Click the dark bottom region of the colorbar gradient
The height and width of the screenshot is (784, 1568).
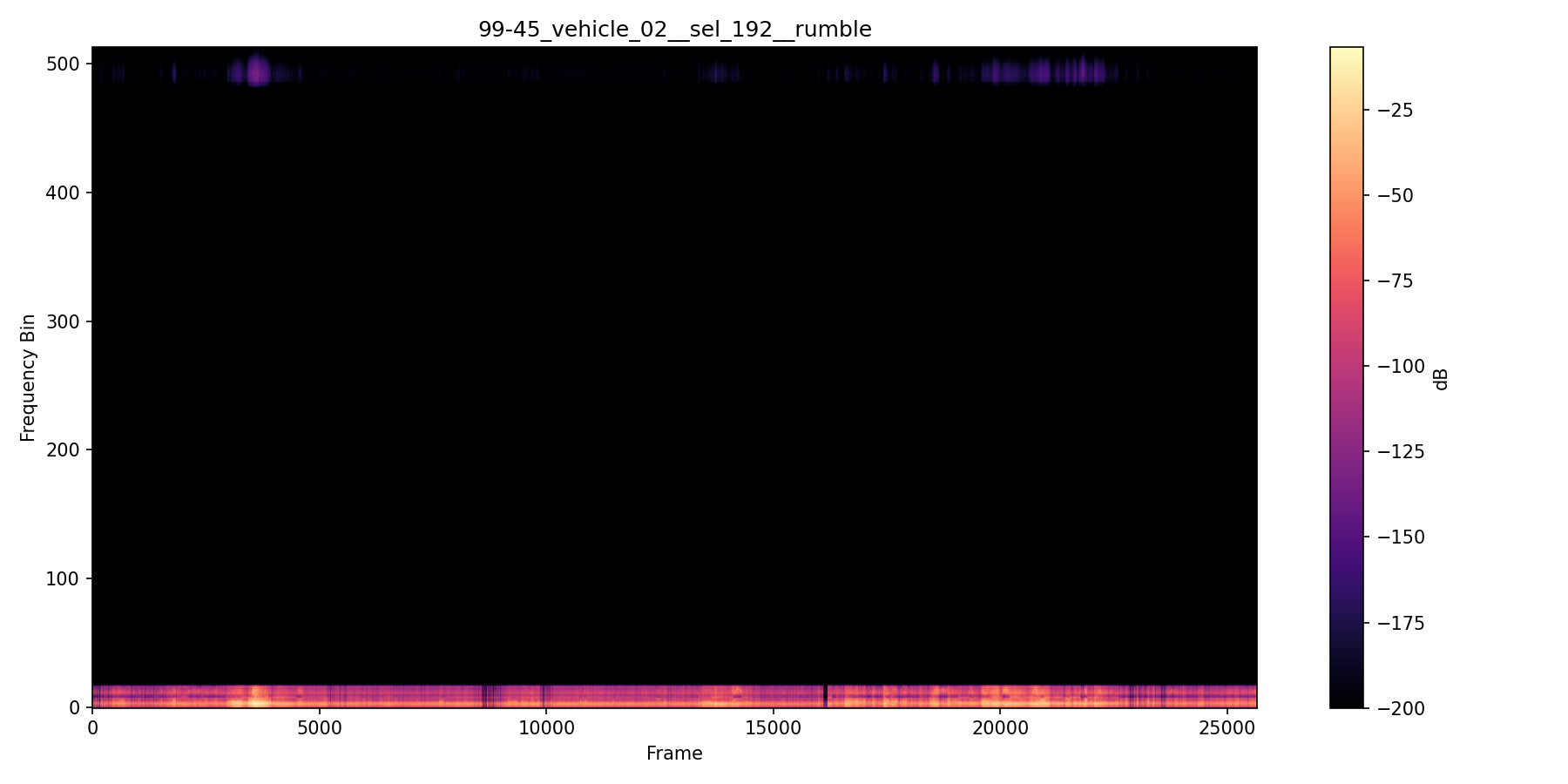1345,697
